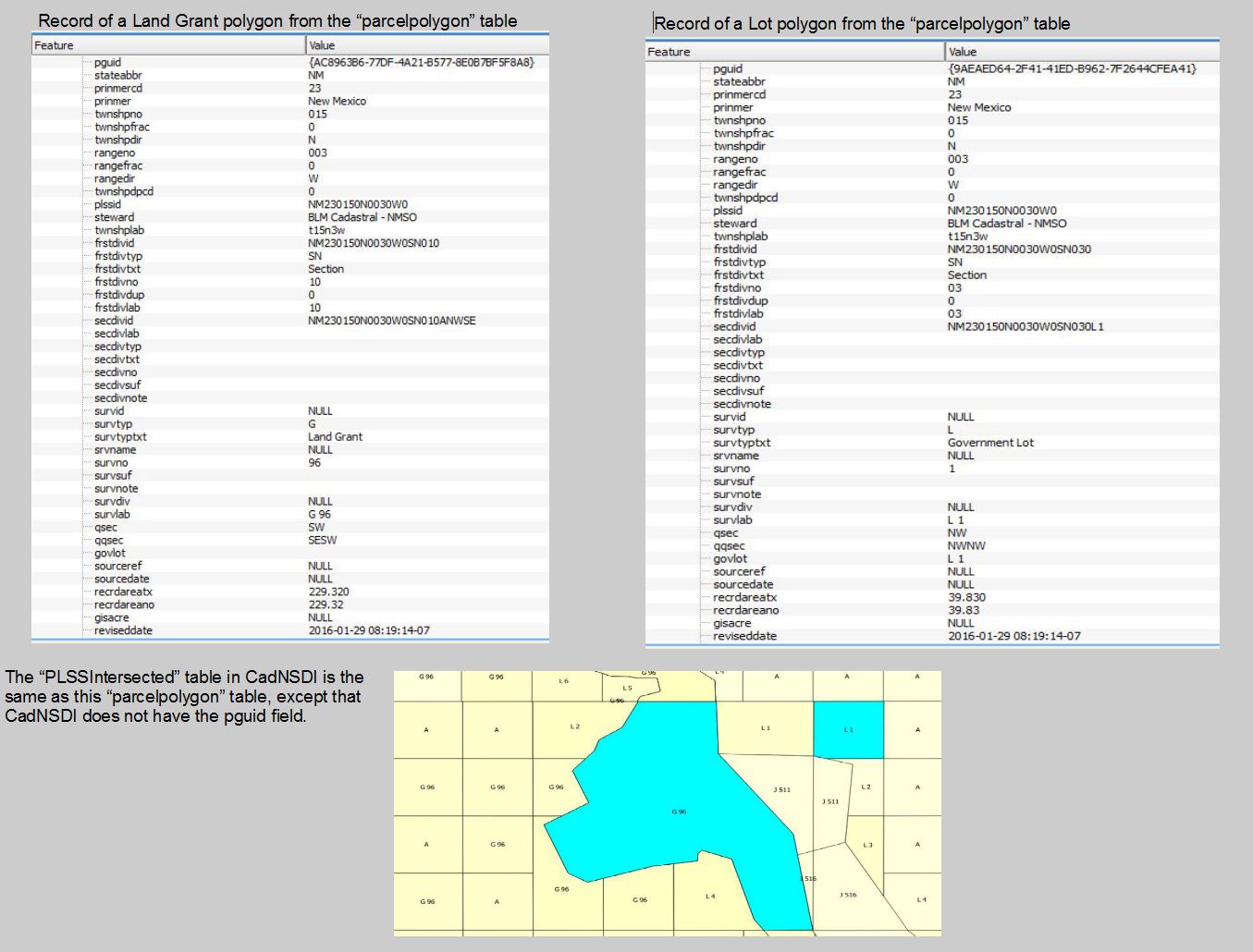Select prinmer value 'New Mexico' in Lot table
Image resolution: width=1253 pixels, height=952 pixels.
pyautogui.click(x=979, y=107)
